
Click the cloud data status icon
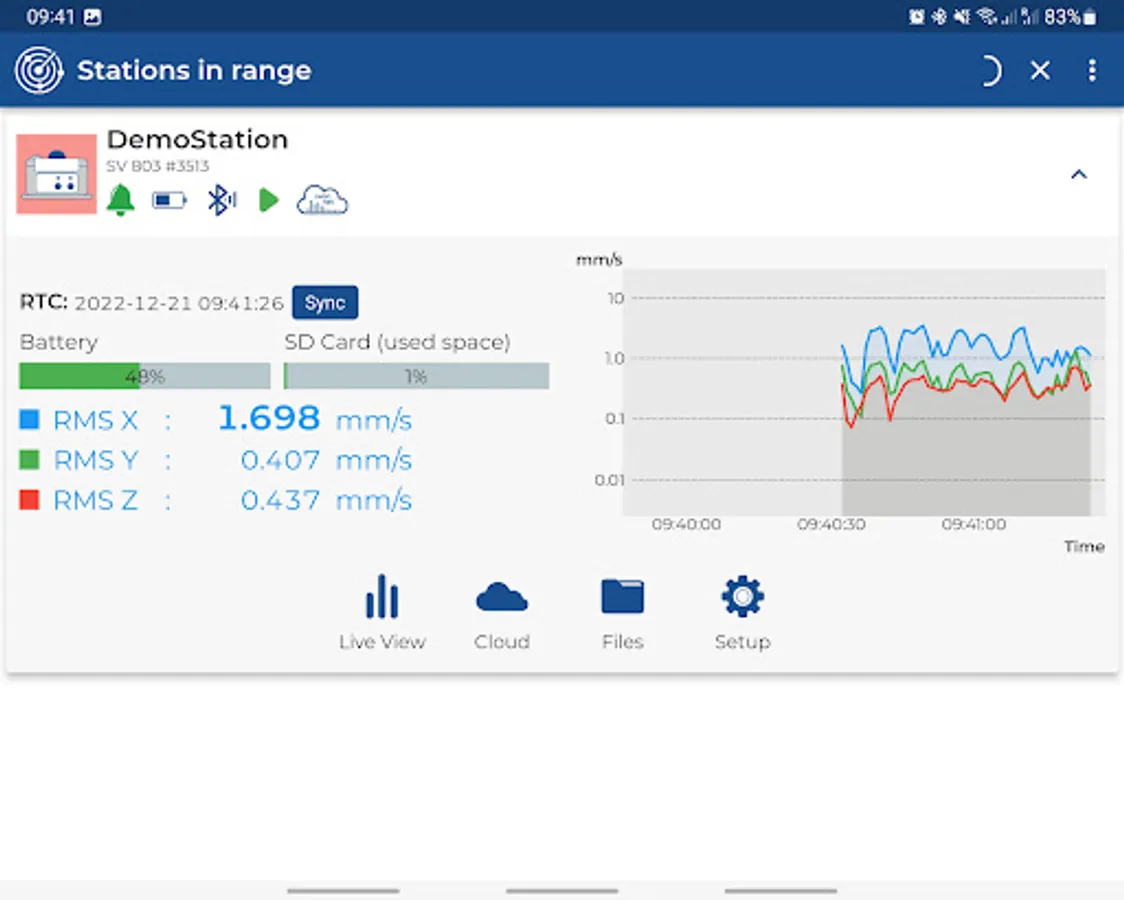(323, 200)
